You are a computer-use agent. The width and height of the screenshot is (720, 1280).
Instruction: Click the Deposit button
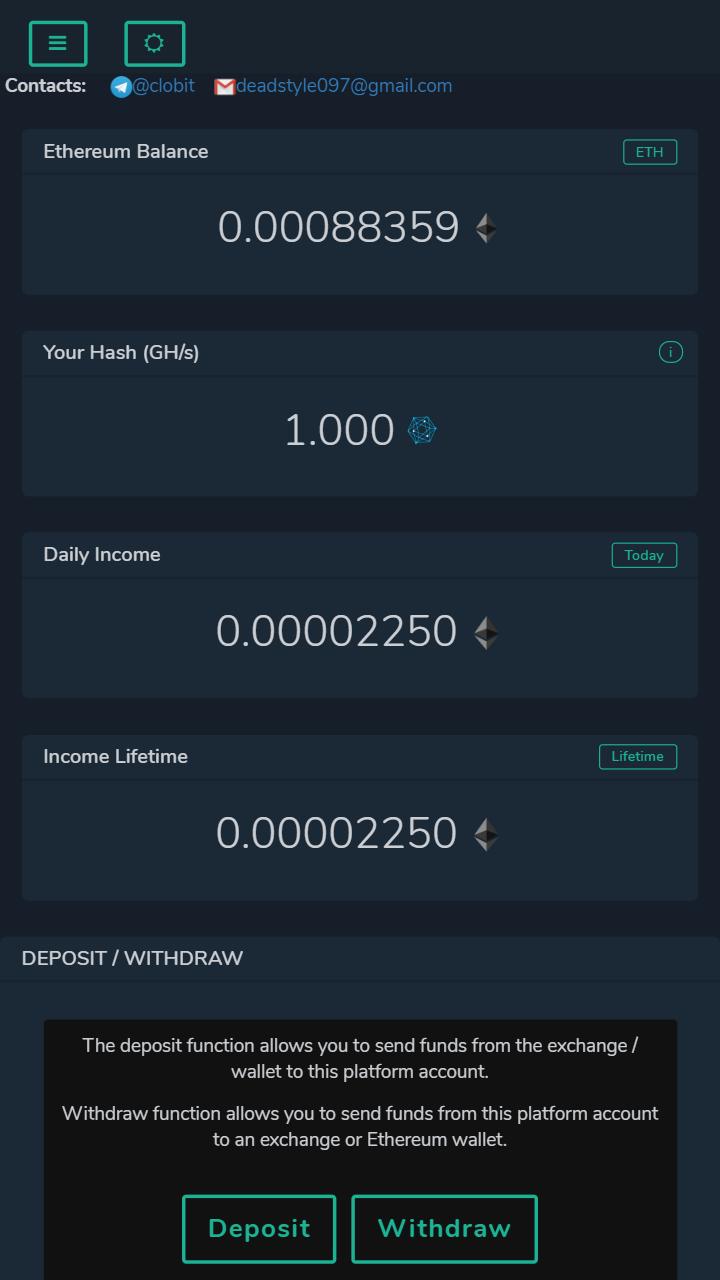coord(259,1229)
